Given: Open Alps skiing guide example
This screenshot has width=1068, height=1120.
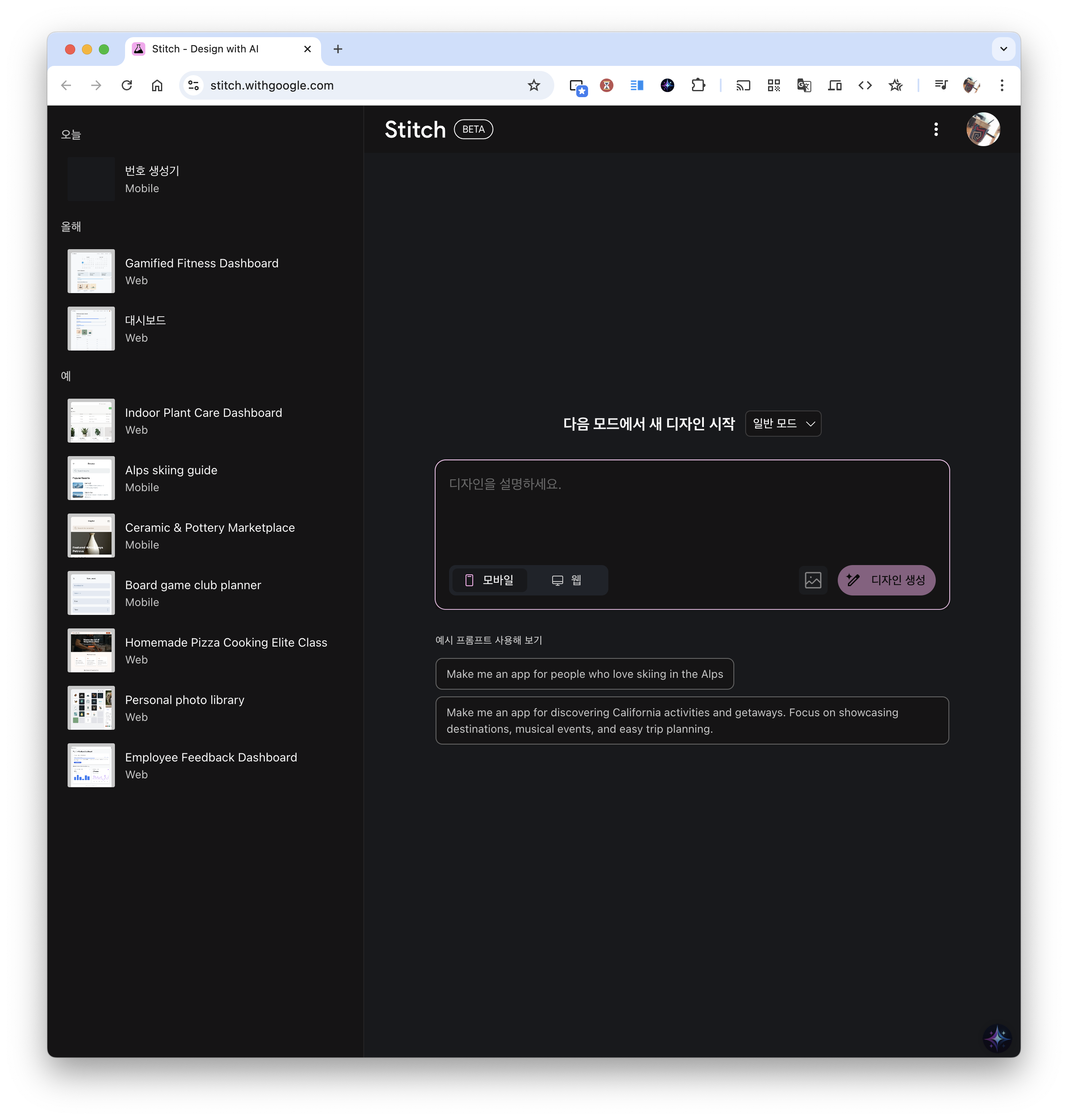Looking at the screenshot, I should [205, 478].
